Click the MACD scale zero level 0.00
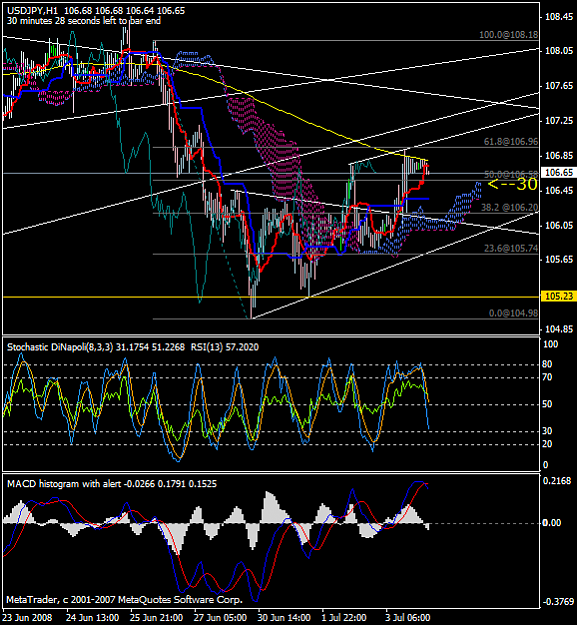 click(552, 523)
